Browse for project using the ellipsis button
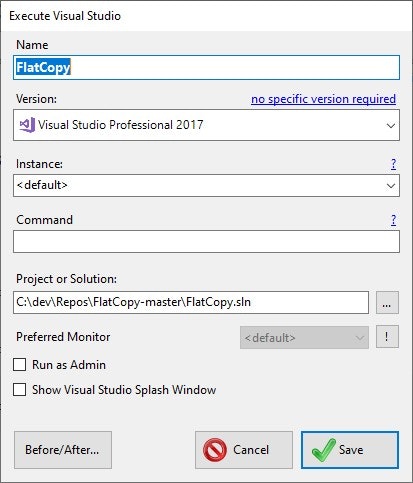 click(x=387, y=302)
